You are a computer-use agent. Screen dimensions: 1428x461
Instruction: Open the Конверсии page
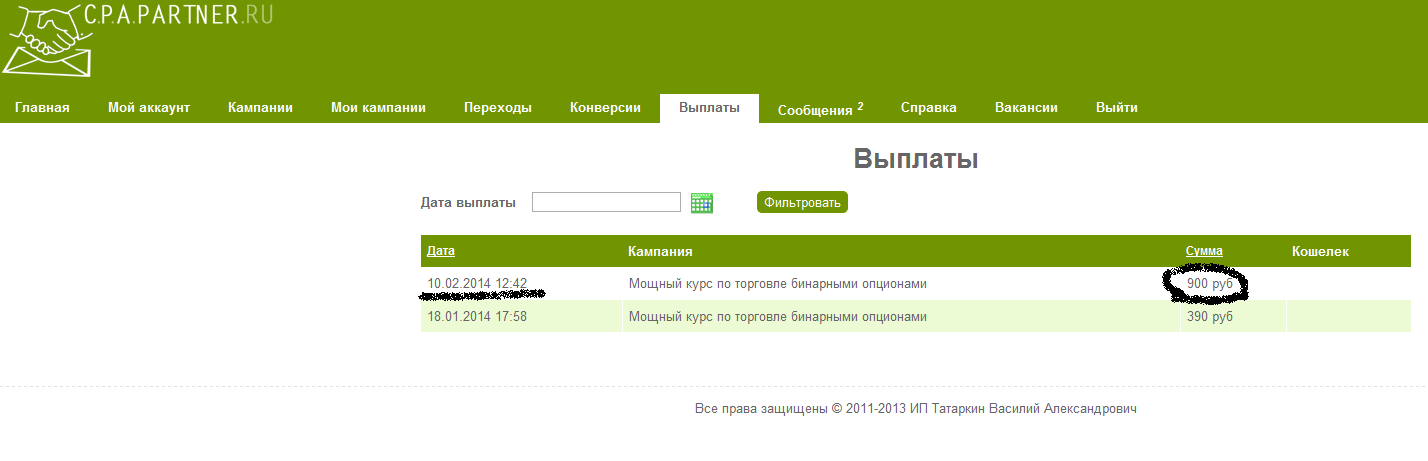click(605, 108)
